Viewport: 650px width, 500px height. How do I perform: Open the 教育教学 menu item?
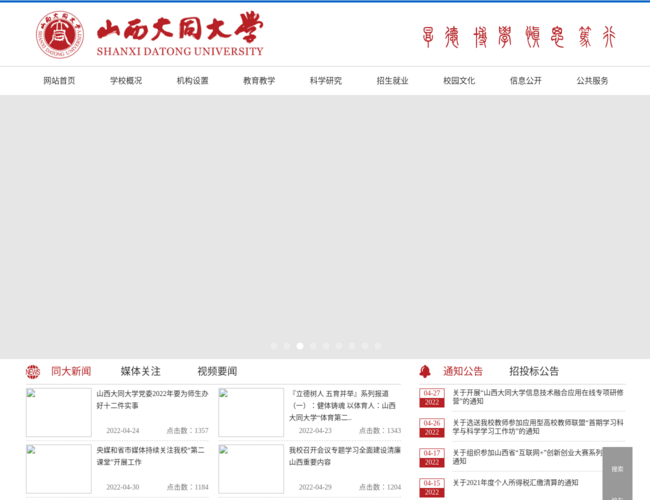(259, 81)
